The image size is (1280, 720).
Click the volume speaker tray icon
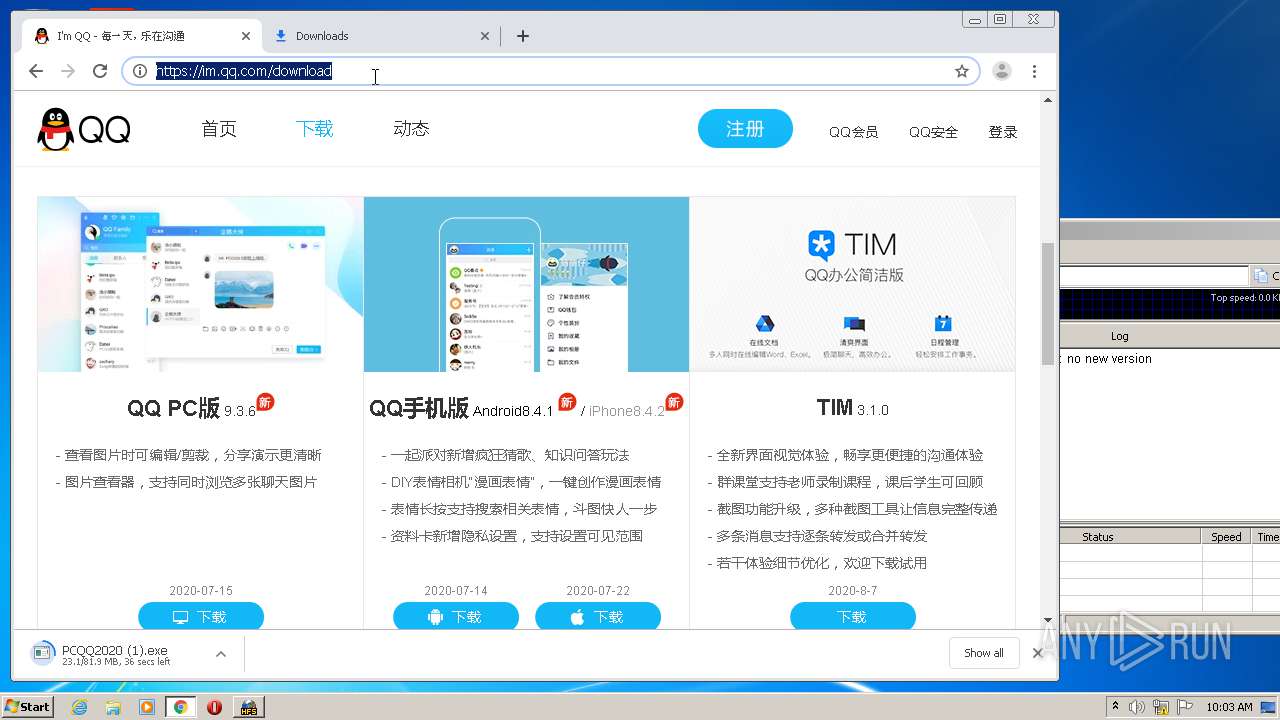(1137, 707)
